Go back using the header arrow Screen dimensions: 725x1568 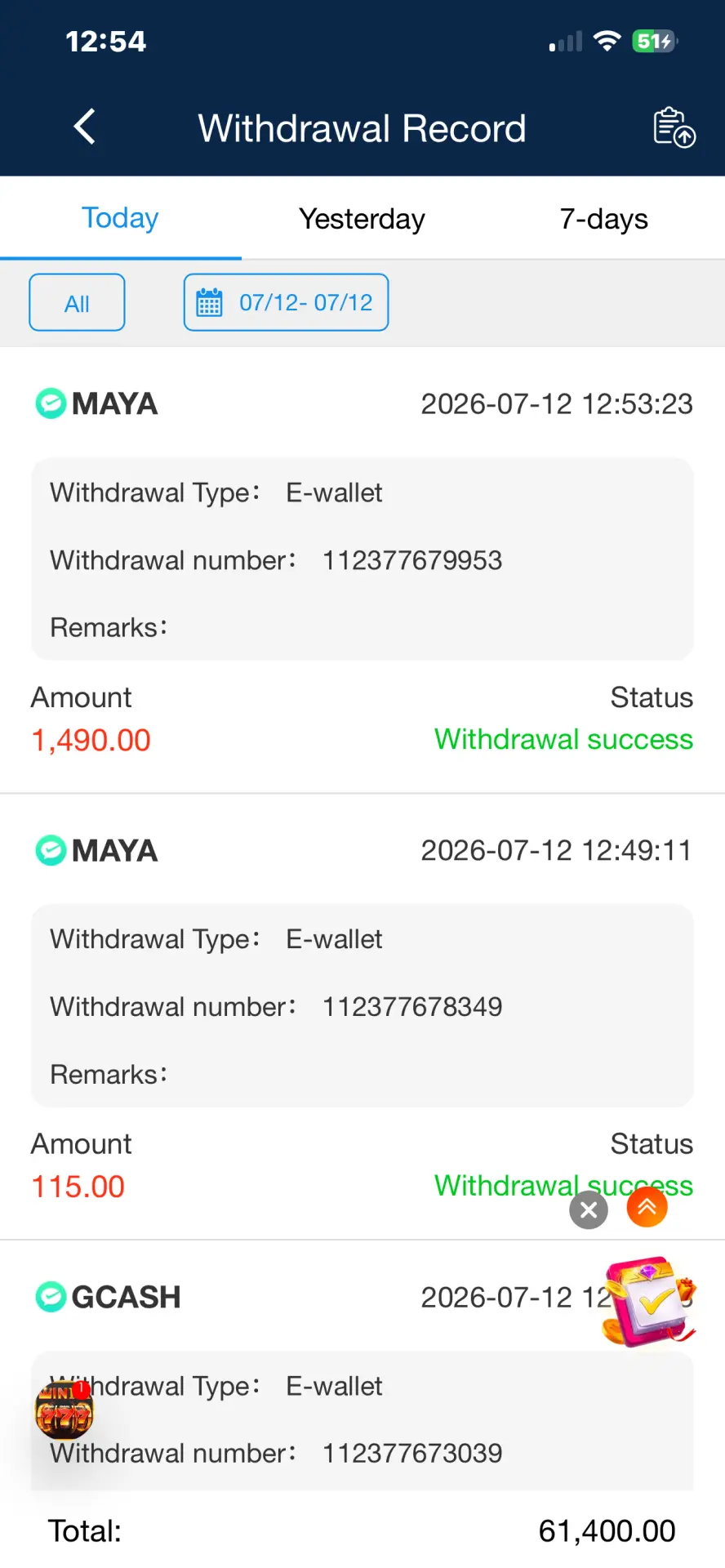(x=85, y=127)
